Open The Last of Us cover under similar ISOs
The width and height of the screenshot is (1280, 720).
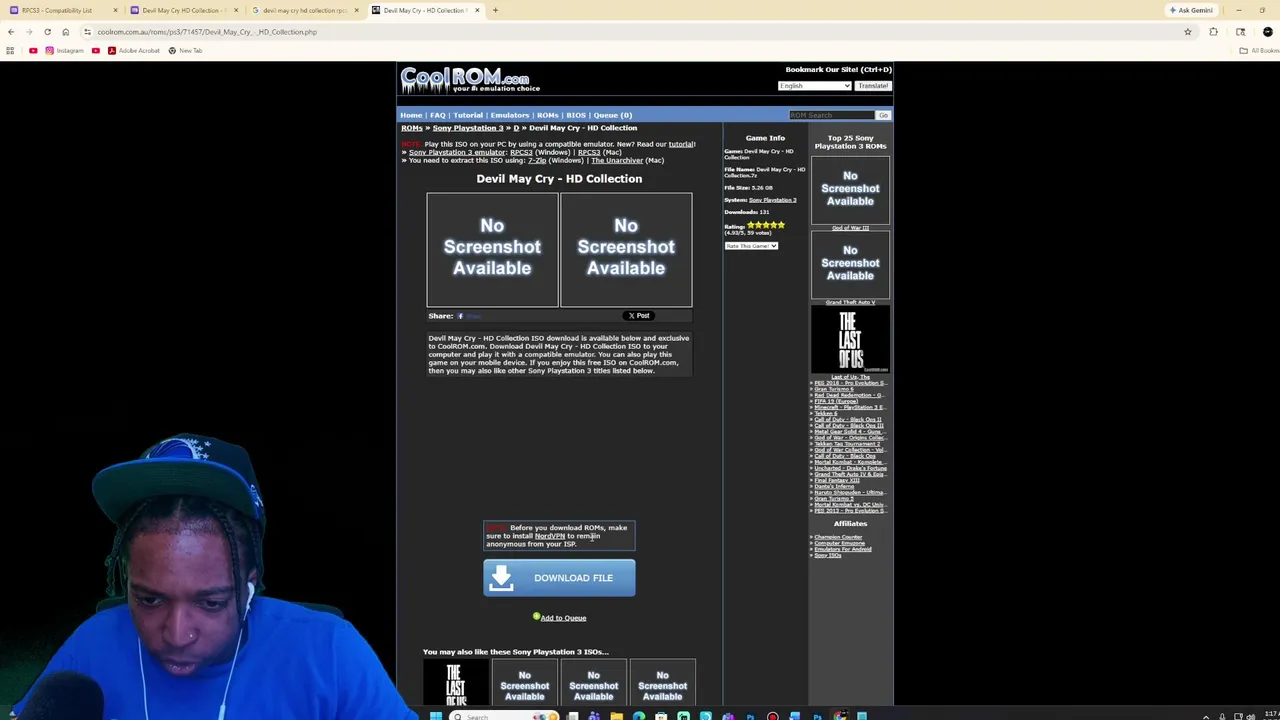(x=455, y=682)
